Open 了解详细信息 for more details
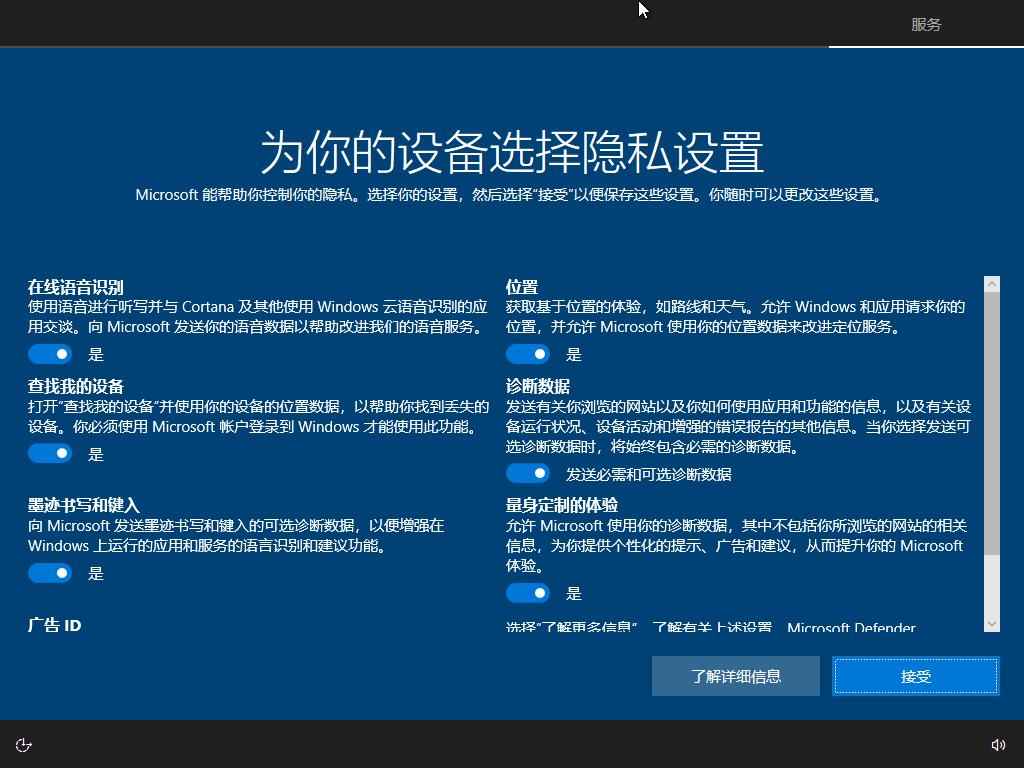The width and height of the screenshot is (1024, 768). (735, 676)
